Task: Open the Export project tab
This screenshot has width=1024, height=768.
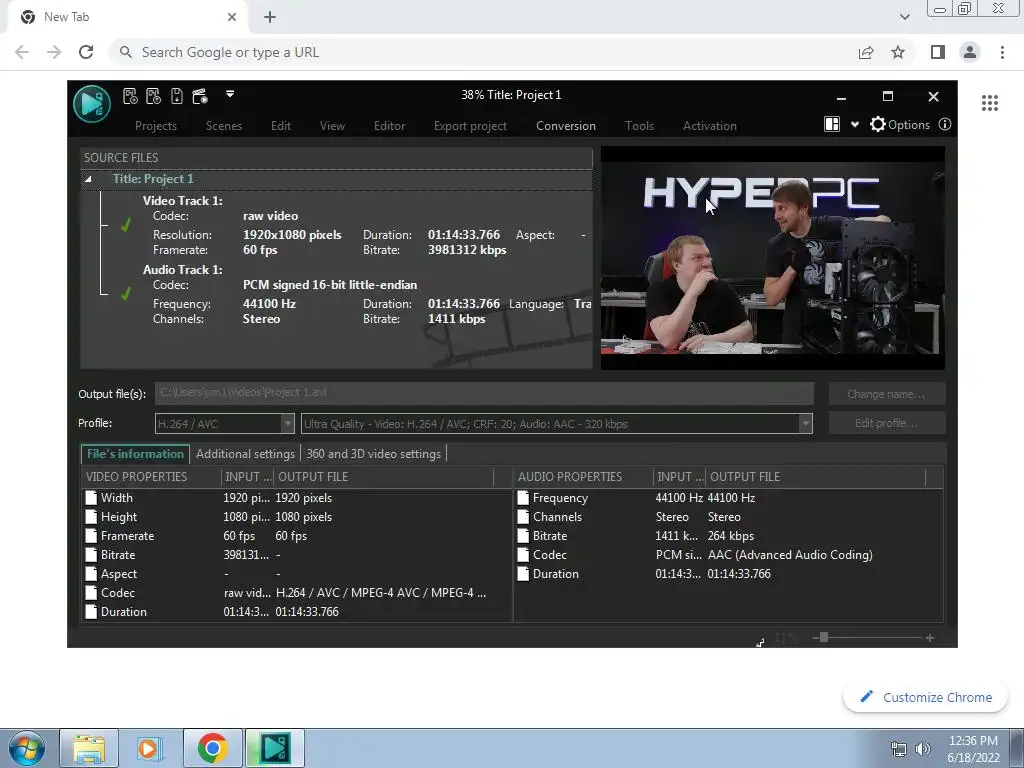Action: click(470, 126)
